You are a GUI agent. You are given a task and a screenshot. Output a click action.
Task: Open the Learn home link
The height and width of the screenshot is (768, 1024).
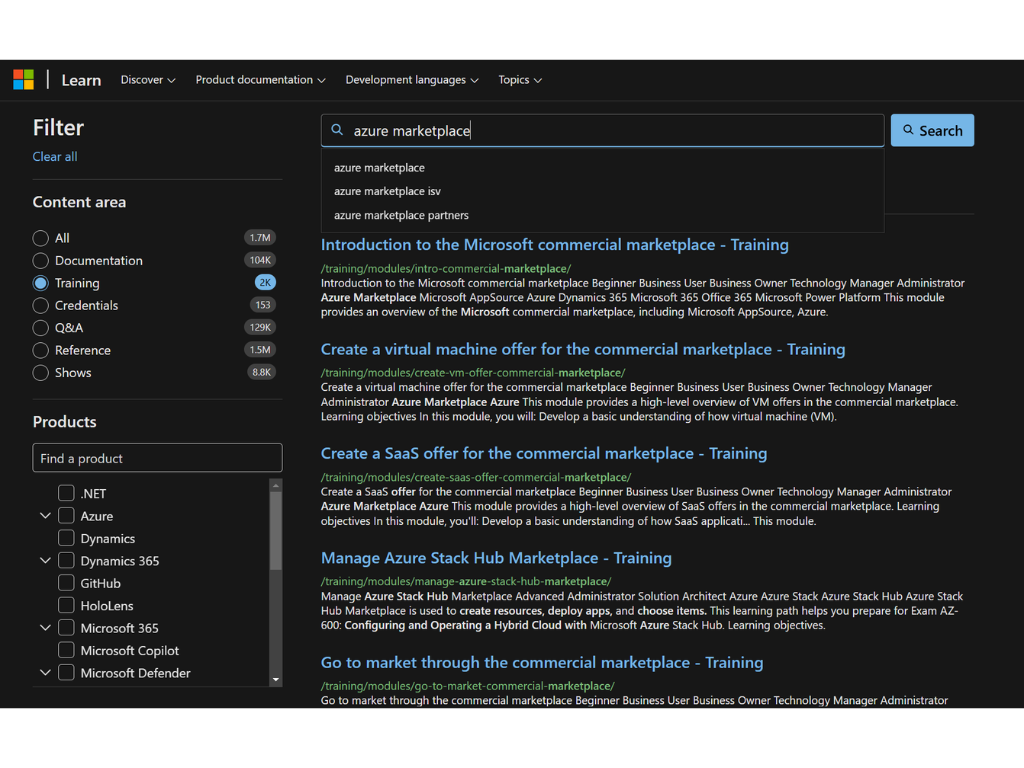81,80
